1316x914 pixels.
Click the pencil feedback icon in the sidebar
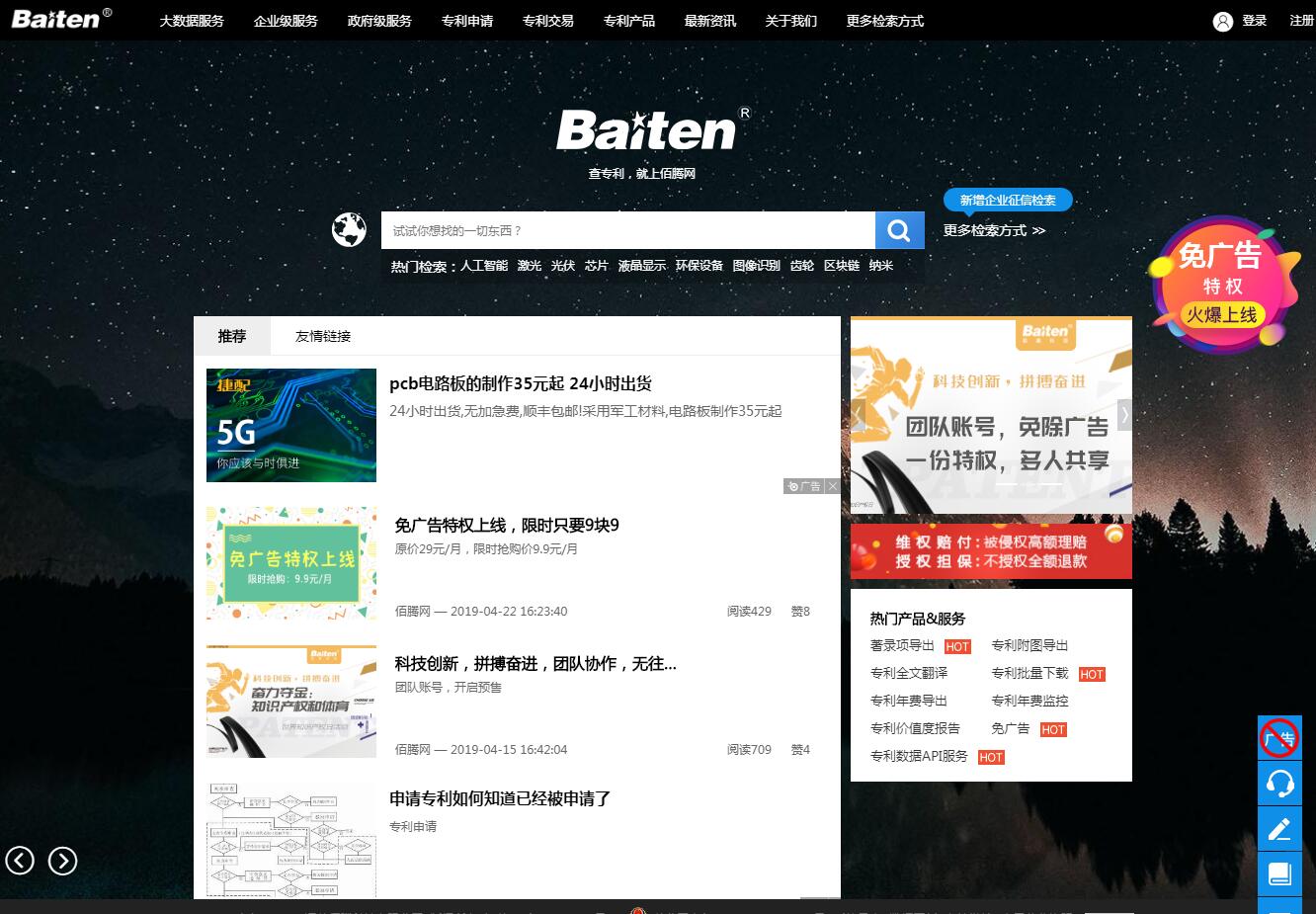(1279, 829)
